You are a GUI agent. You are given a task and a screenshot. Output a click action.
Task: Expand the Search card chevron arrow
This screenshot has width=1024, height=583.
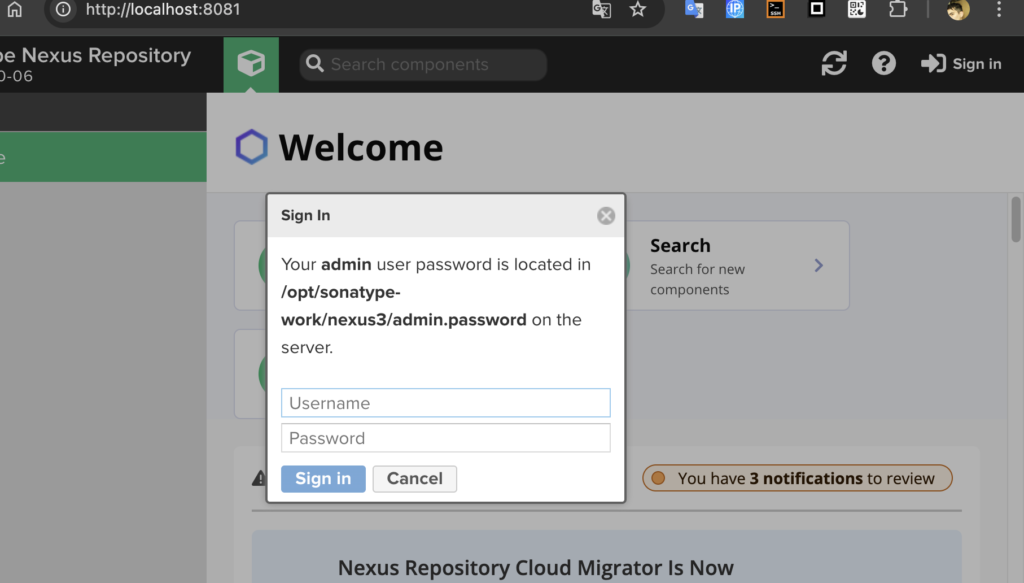pos(818,265)
